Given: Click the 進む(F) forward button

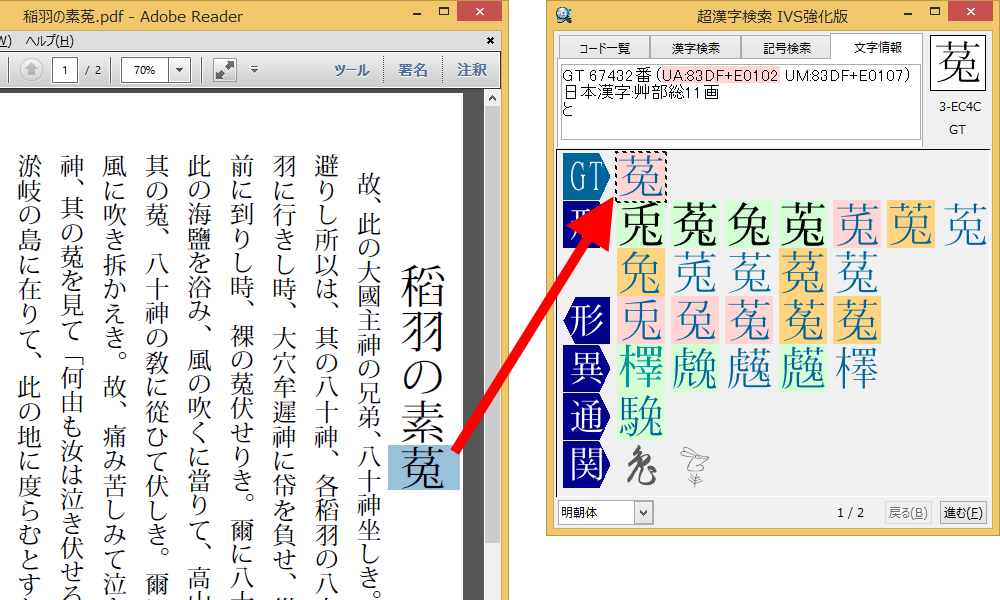Looking at the screenshot, I should [963, 513].
